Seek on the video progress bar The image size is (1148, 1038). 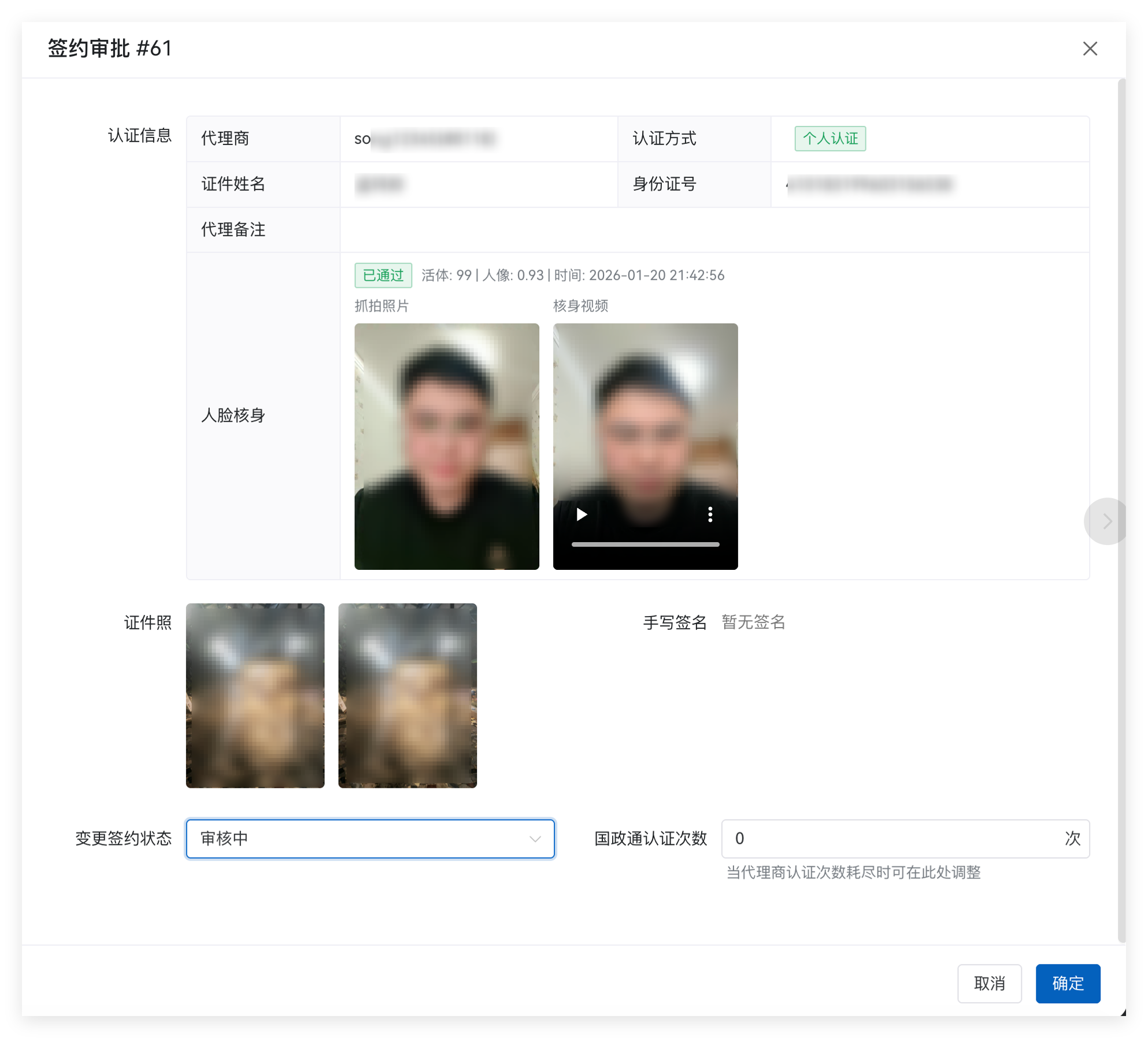[x=645, y=544]
